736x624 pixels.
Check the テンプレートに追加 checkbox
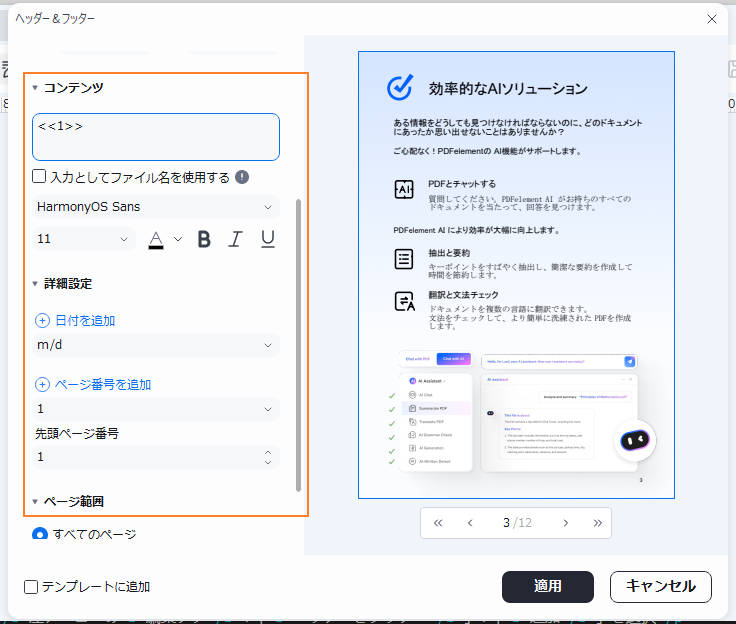pos(31,587)
